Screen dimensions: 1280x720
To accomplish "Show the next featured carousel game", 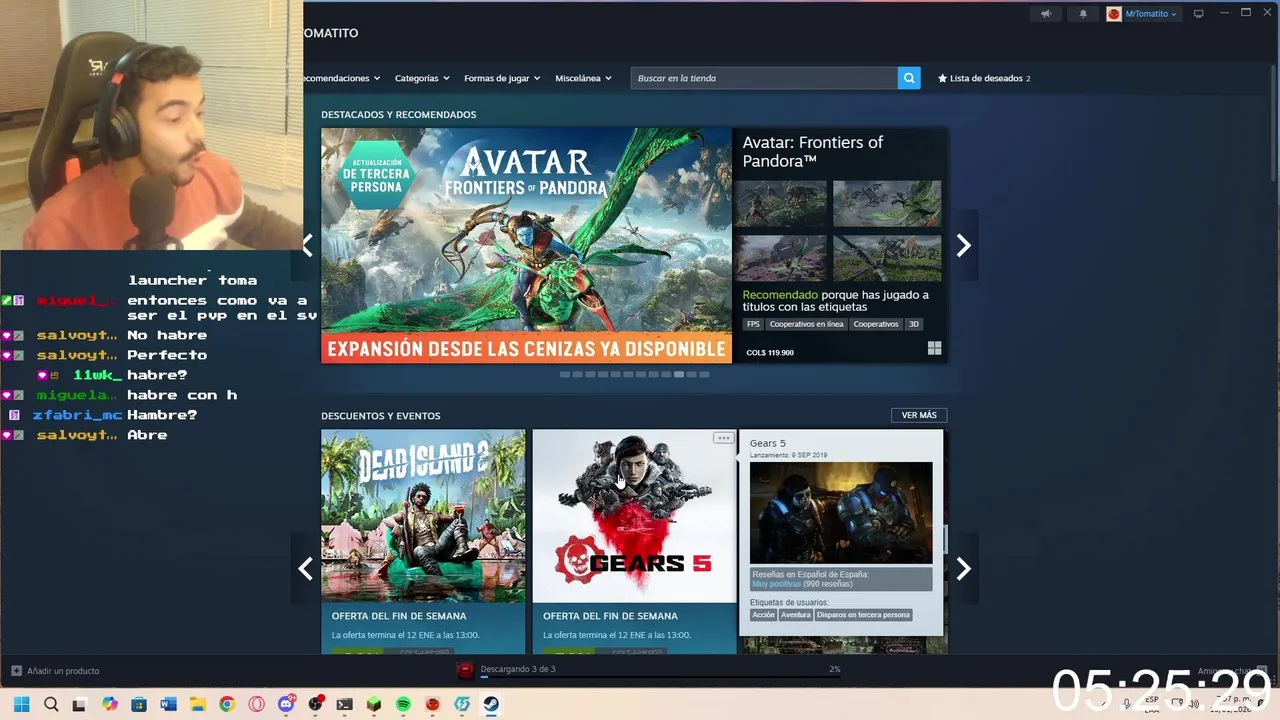I will coord(963,246).
